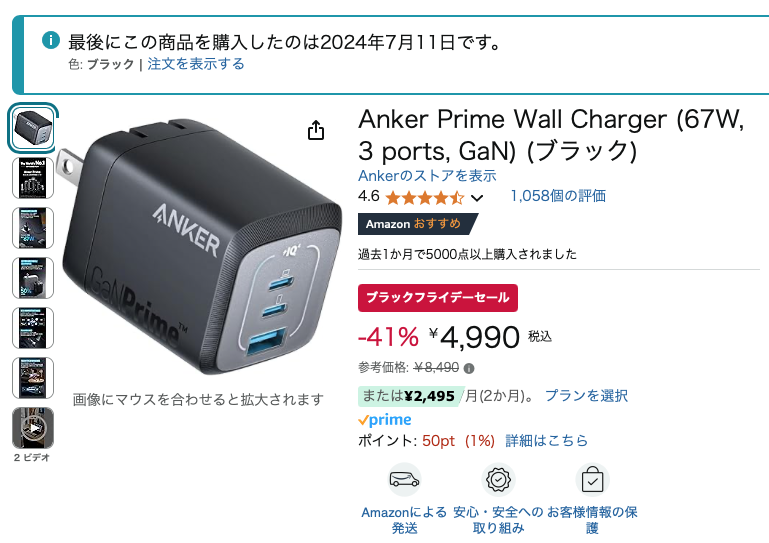Visit the Ankerのストアを表示 link
This screenshot has width=769, height=543.
pyautogui.click(x=427, y=176)
